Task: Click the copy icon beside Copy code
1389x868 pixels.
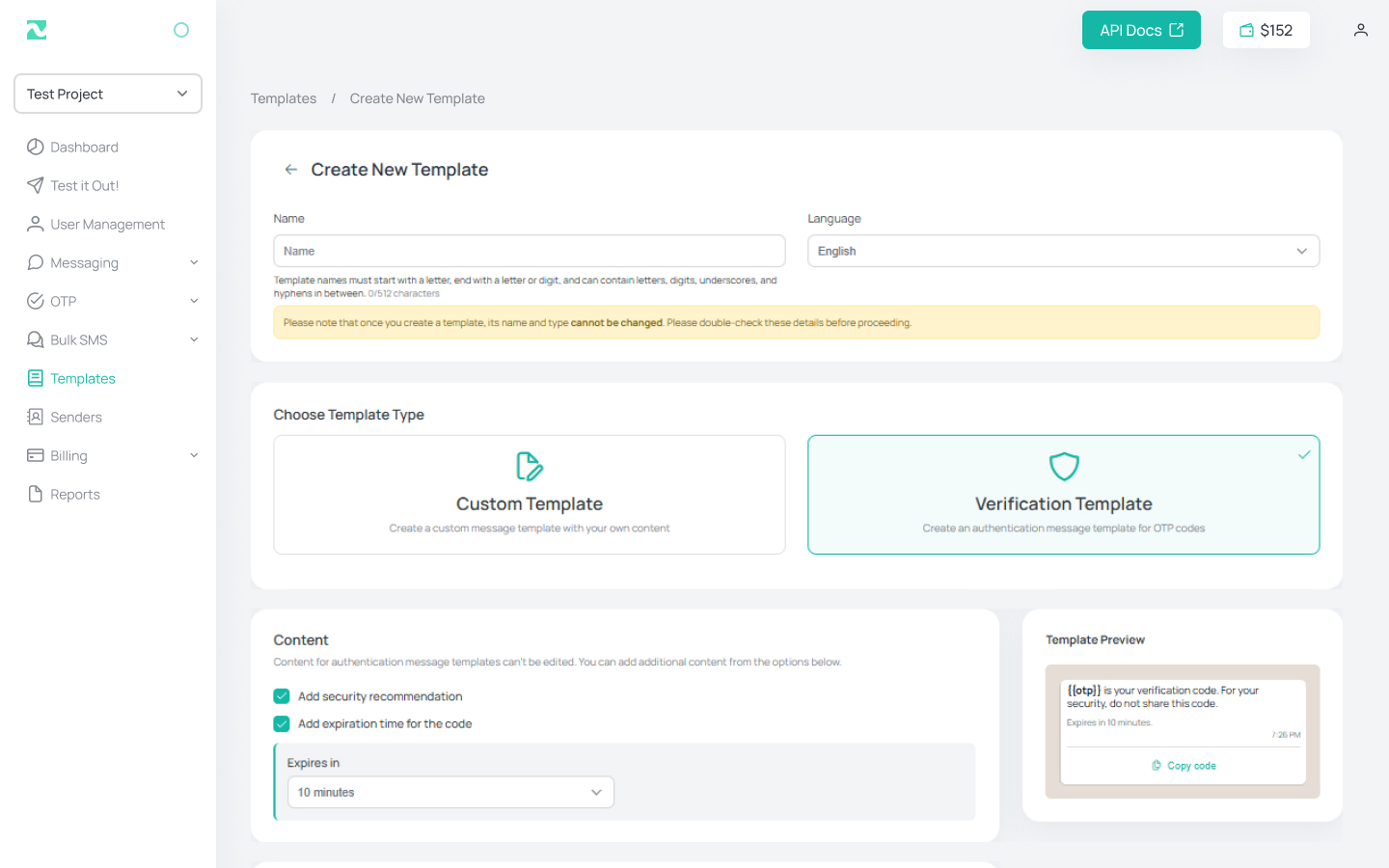Action: pos(1157,766)
